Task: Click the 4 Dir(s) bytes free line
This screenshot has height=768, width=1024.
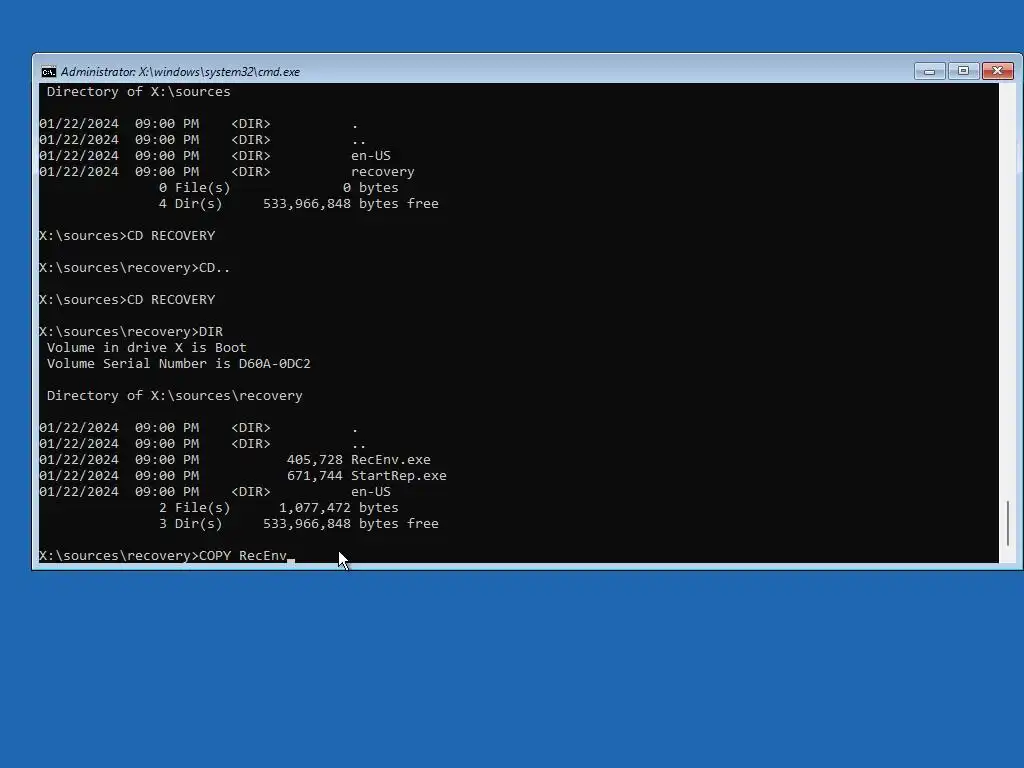Action: tap(298, 204)
